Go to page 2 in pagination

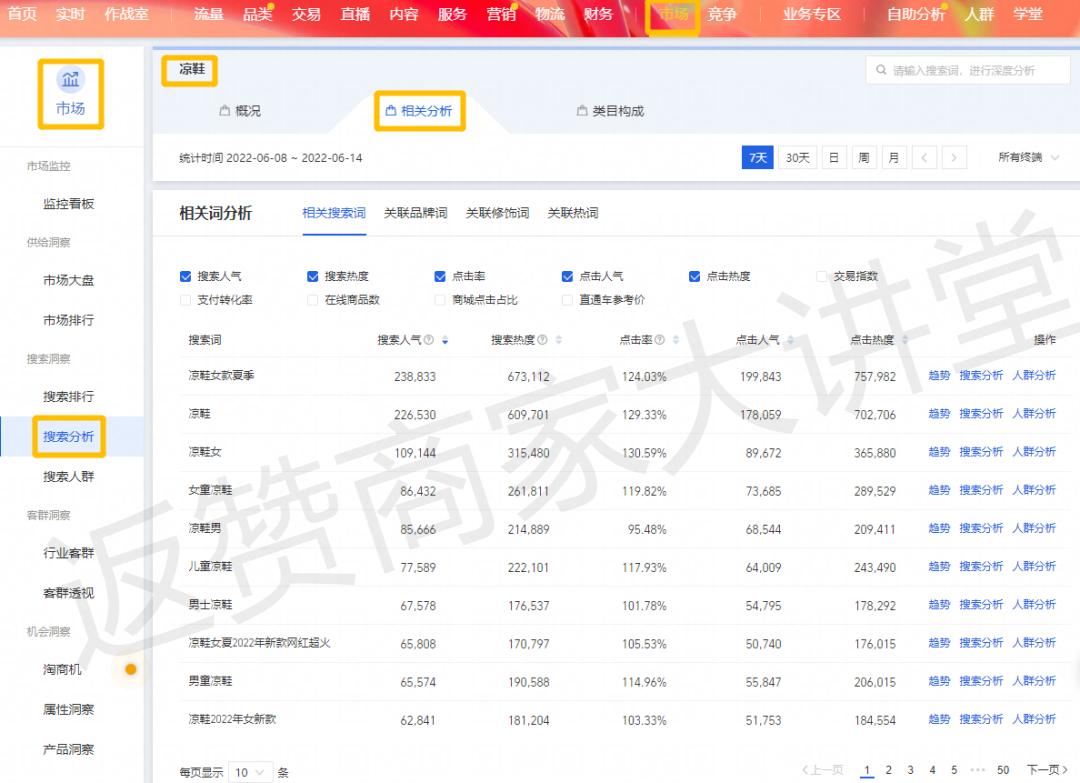(888, 770)
